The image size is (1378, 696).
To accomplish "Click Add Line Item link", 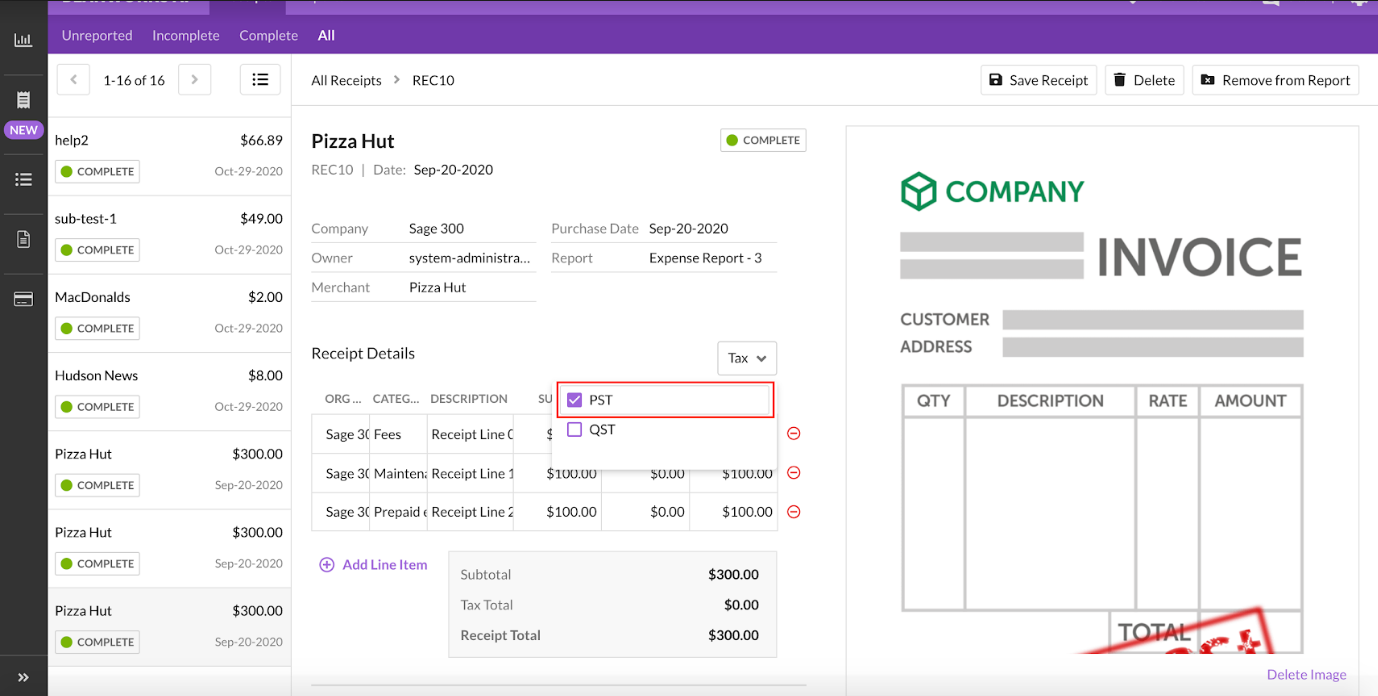I will click(x=373, y=565).
